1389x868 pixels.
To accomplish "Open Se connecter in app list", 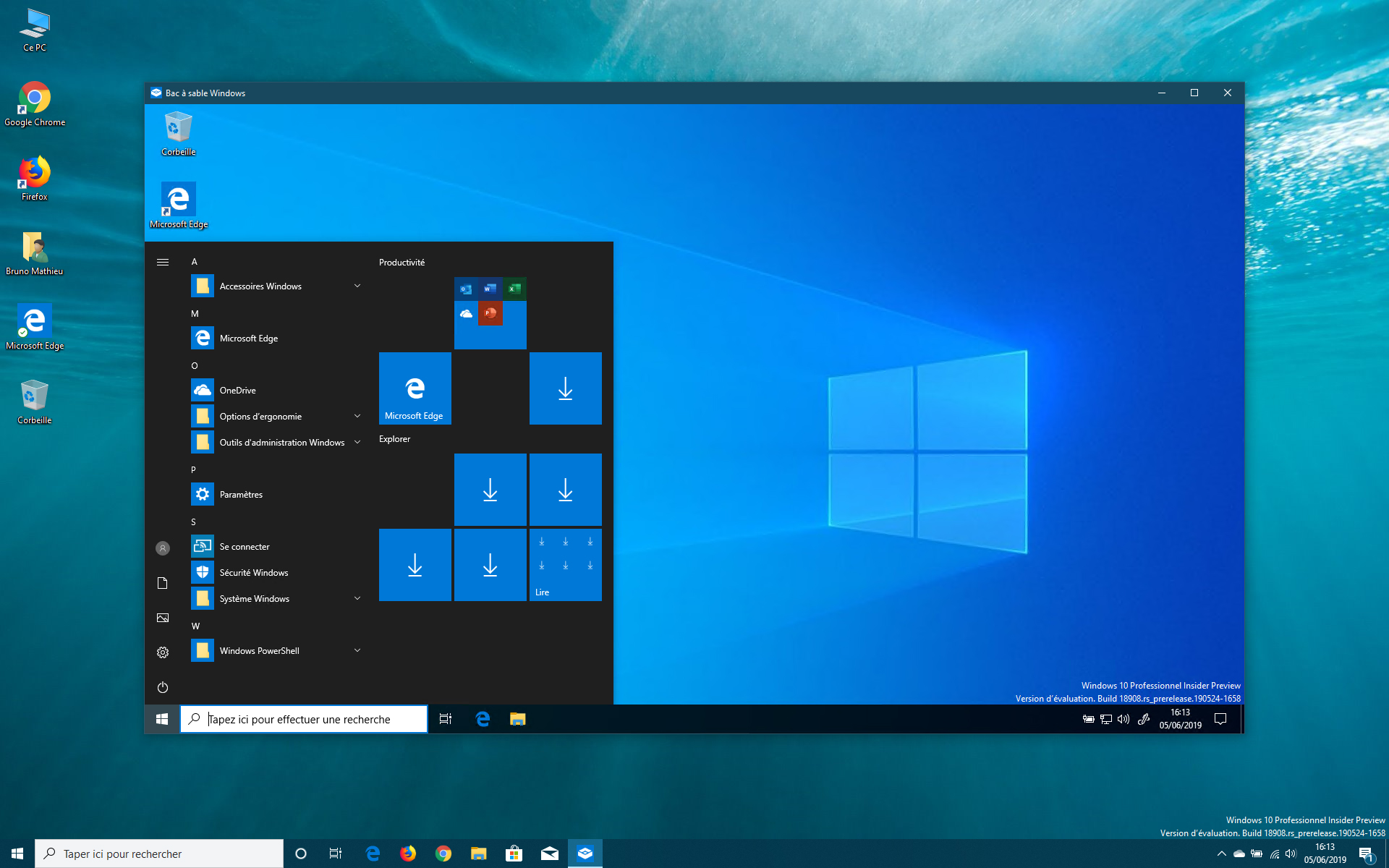I will click(278, 547).
